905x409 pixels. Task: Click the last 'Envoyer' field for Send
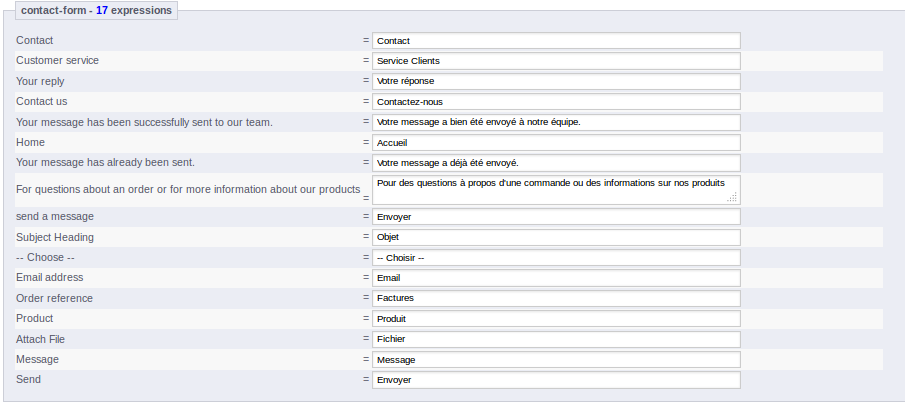tap(555, 380)
